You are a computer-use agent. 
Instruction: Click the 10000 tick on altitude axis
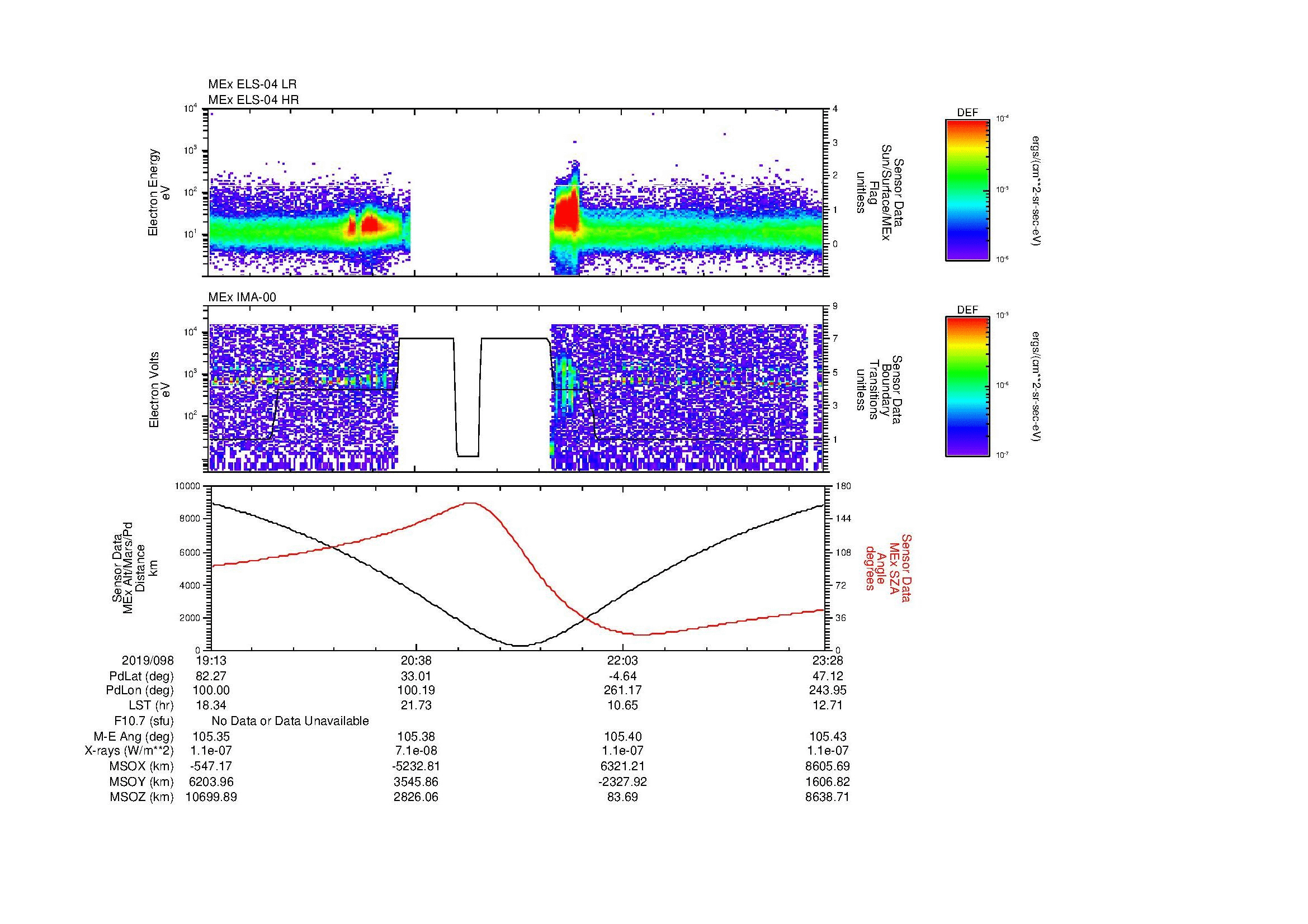coord(187,486)
